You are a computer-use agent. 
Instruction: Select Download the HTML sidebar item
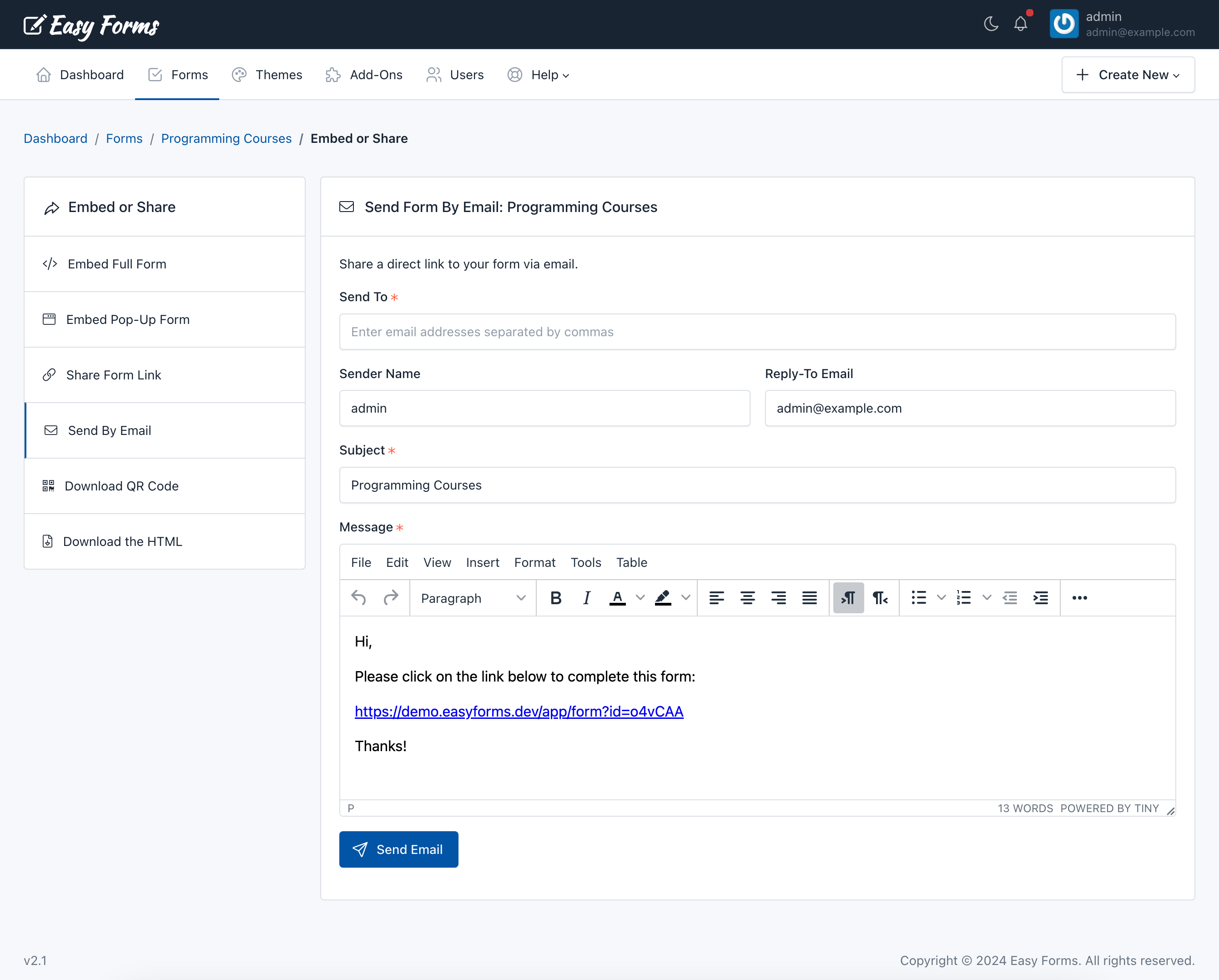click(165, 541)
